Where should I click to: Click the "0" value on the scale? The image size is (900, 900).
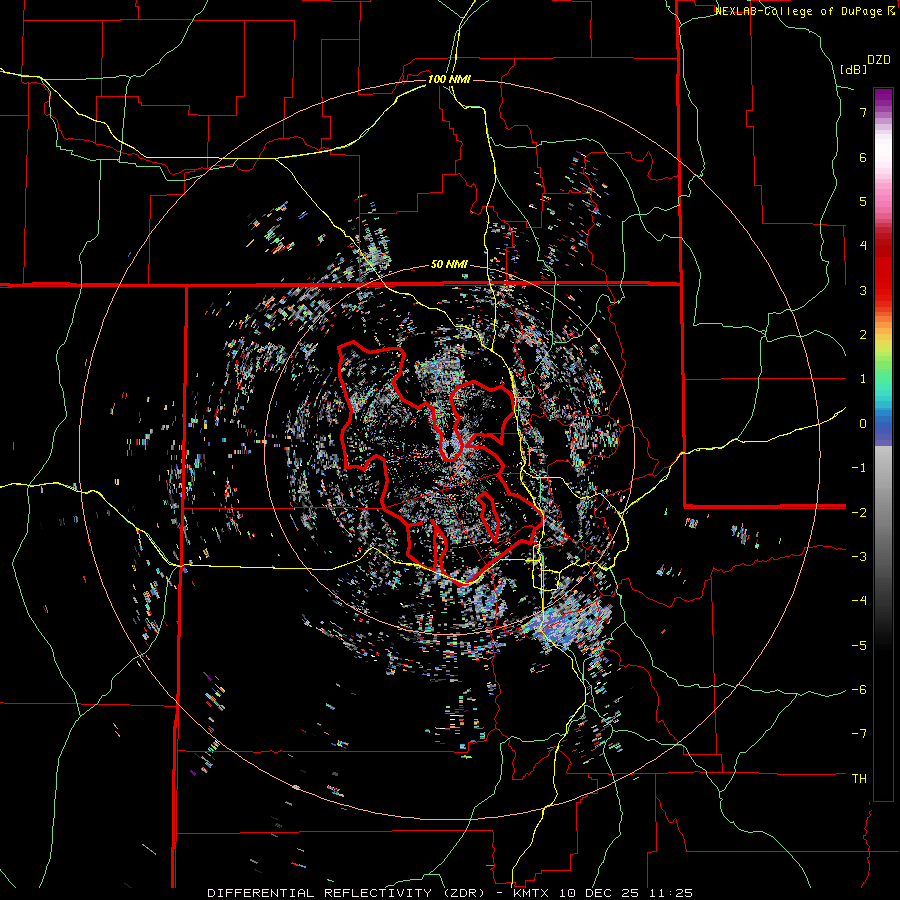[x=863, y=423]
